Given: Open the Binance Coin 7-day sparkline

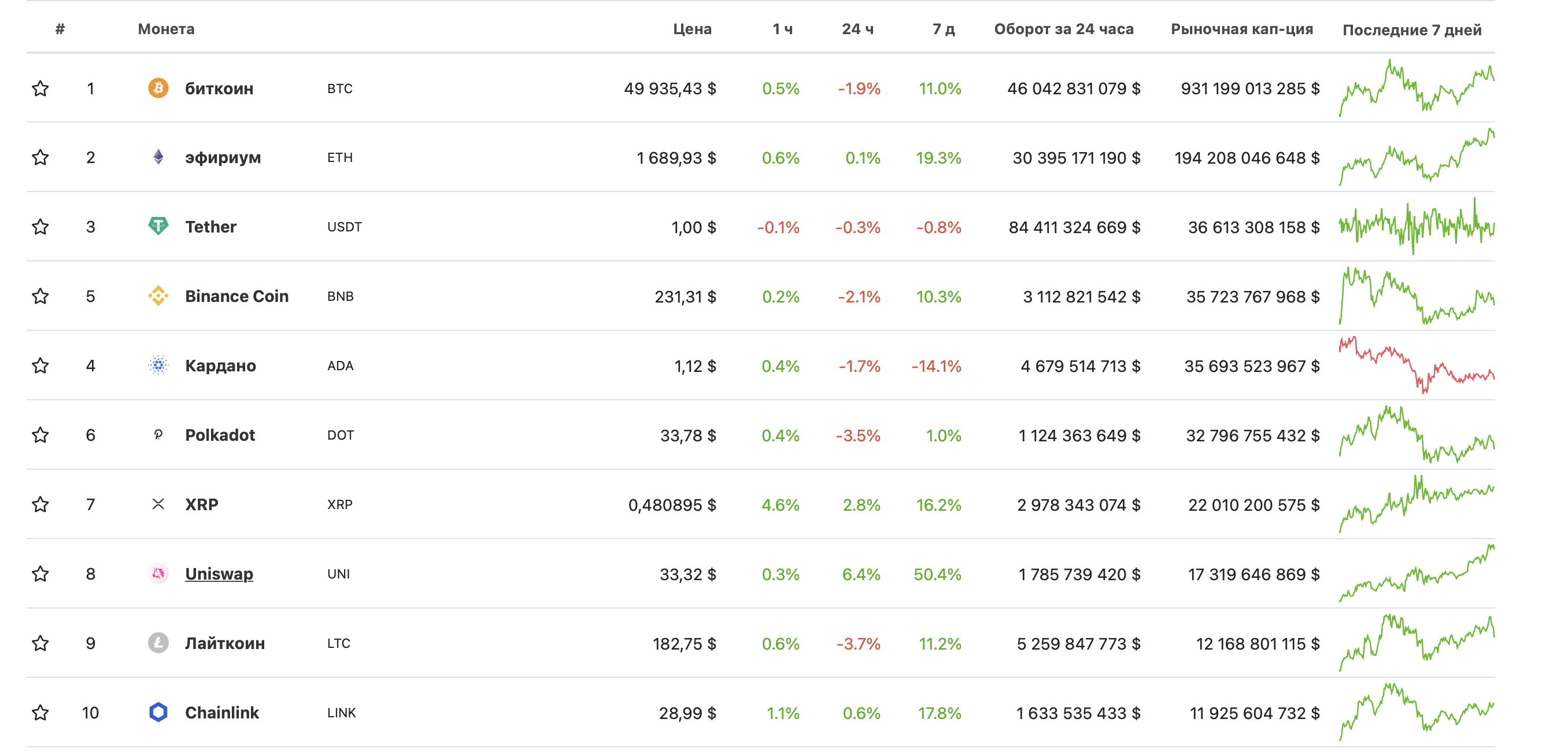Looking at the screenshot, I should click(1417, 296).
